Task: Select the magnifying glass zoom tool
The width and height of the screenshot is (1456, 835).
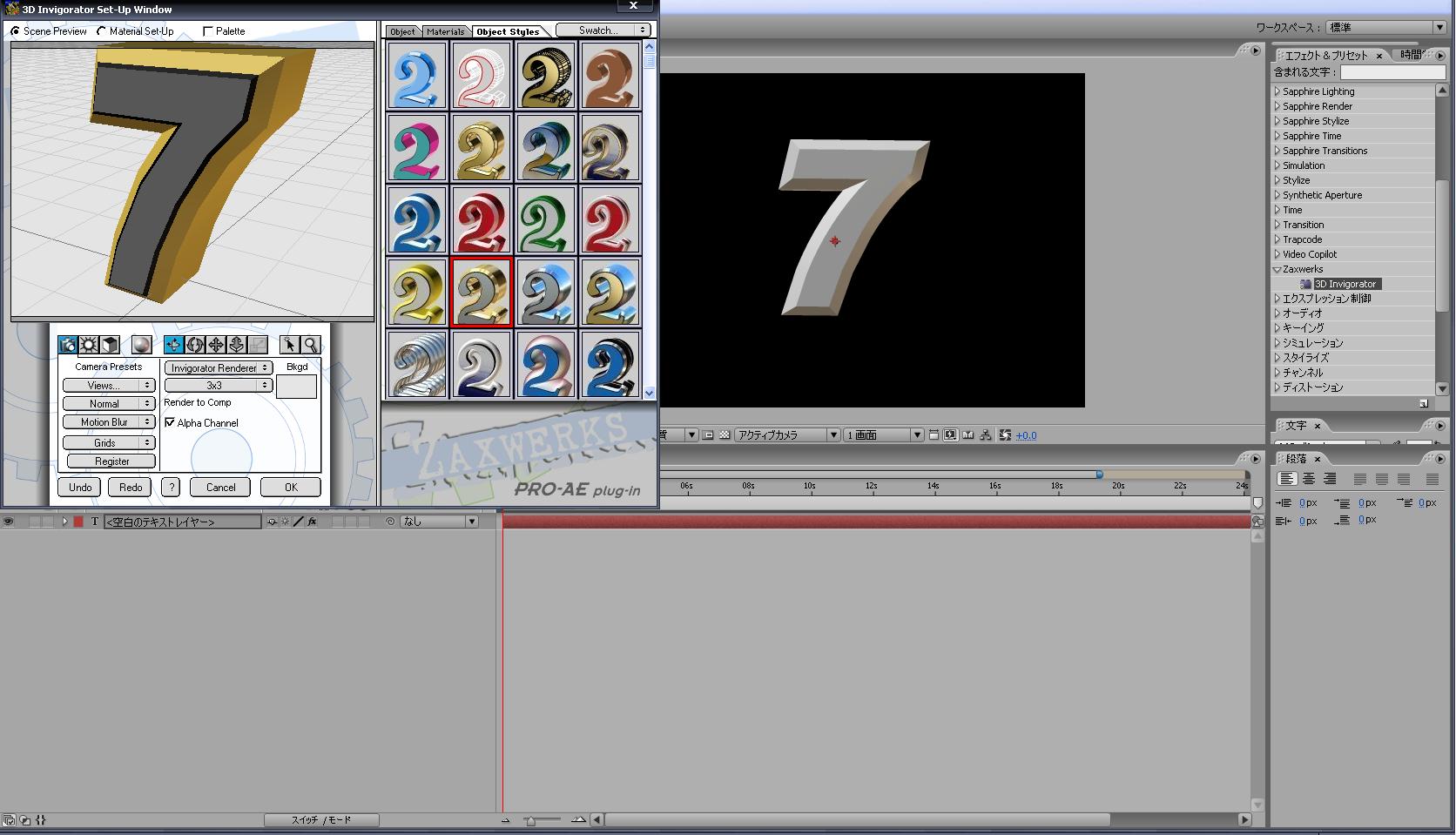Action: click(310, 345)
